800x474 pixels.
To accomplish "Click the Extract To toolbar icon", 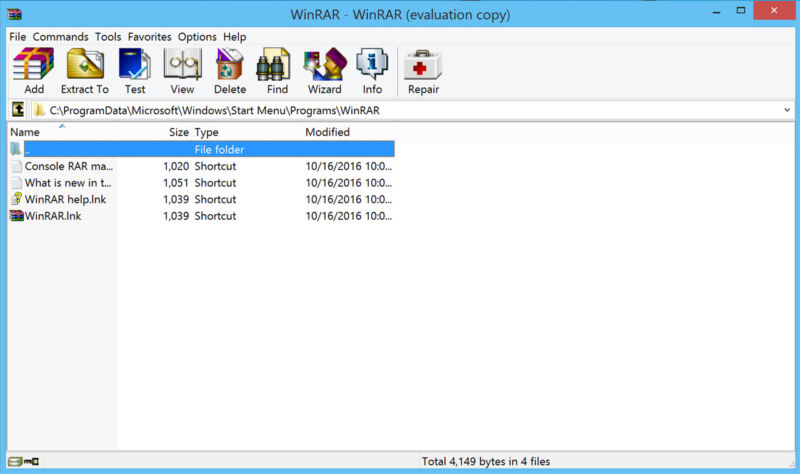I will 85,64.
